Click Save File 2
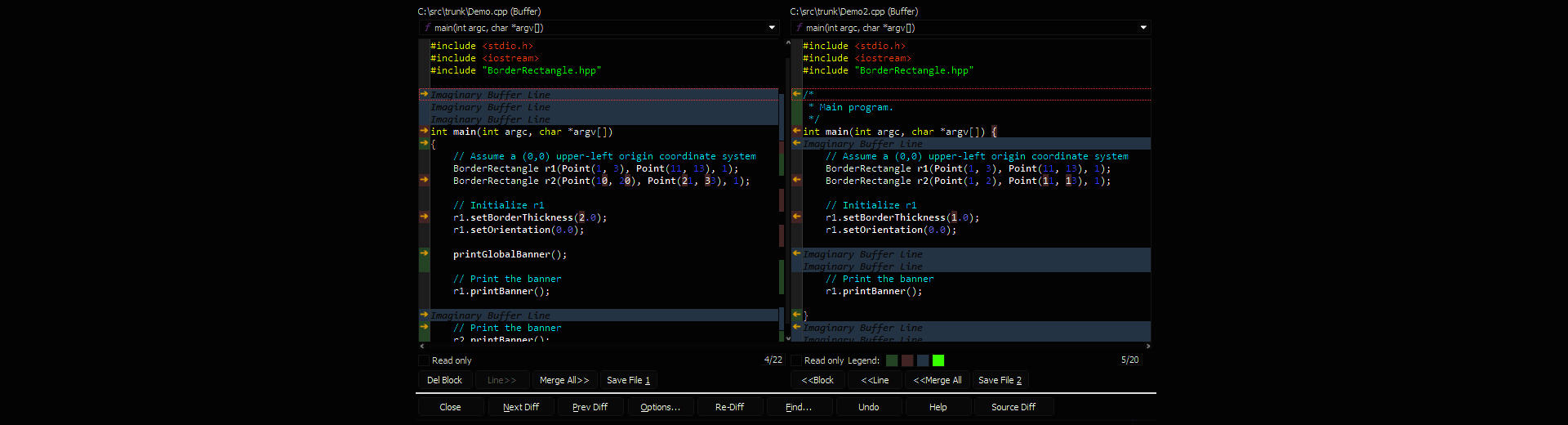The image size is (1568, 425). click(1000, 380)
